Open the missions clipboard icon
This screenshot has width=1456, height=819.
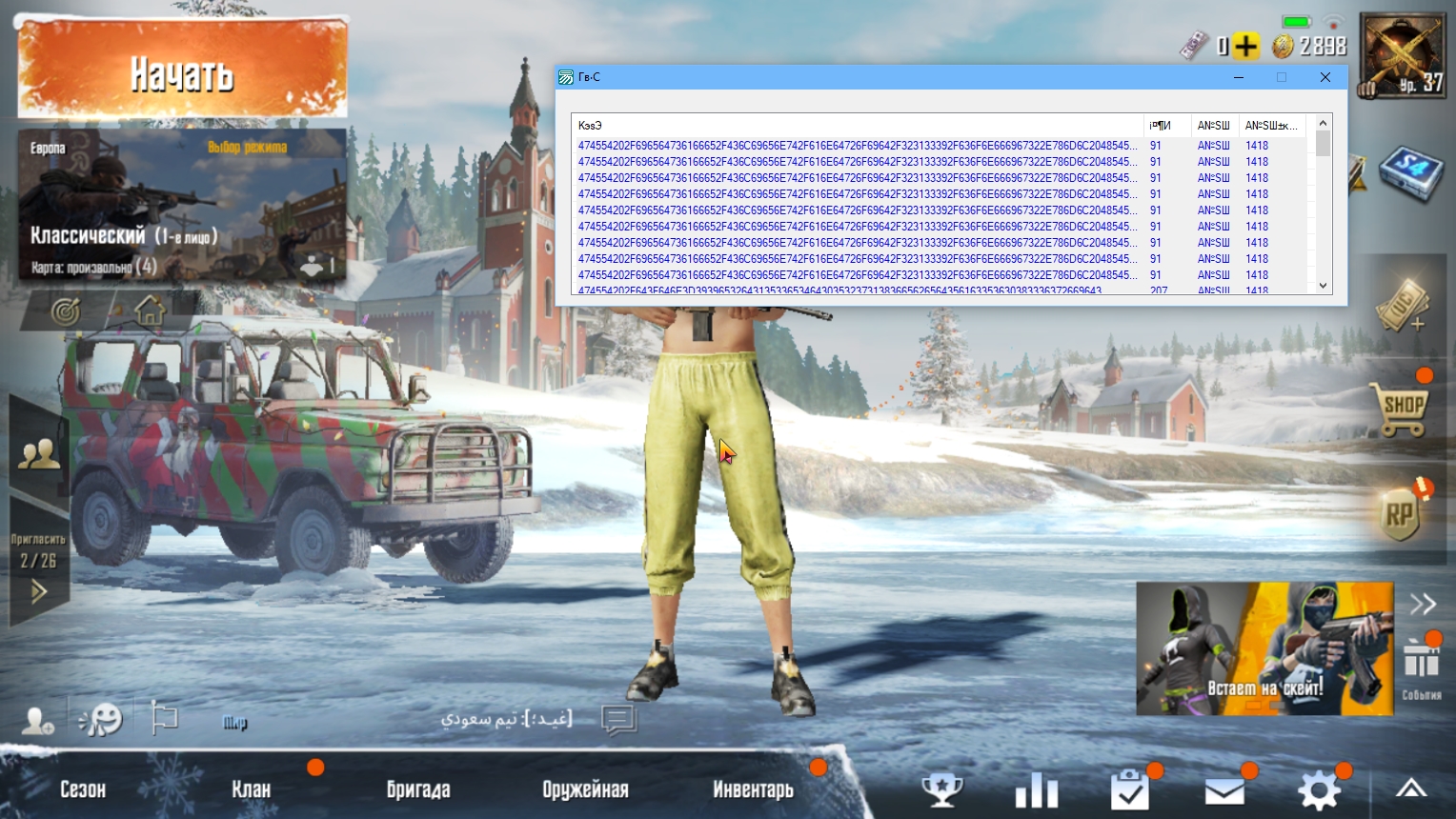pos(1130,789)
